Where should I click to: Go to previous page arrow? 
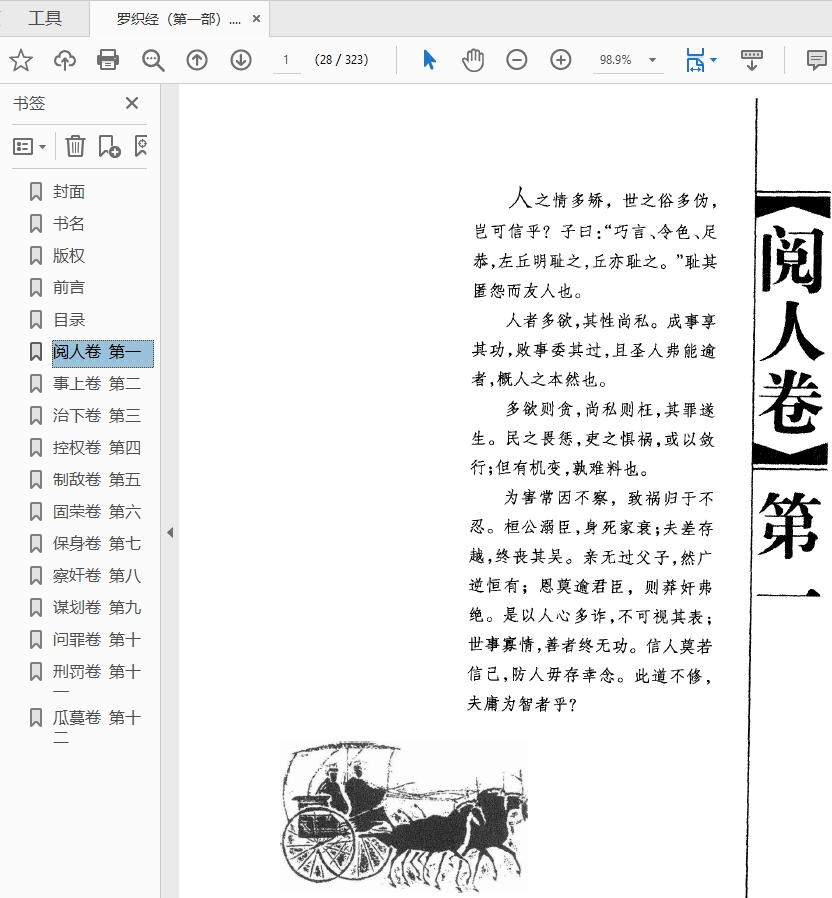[x=197, y=60]
